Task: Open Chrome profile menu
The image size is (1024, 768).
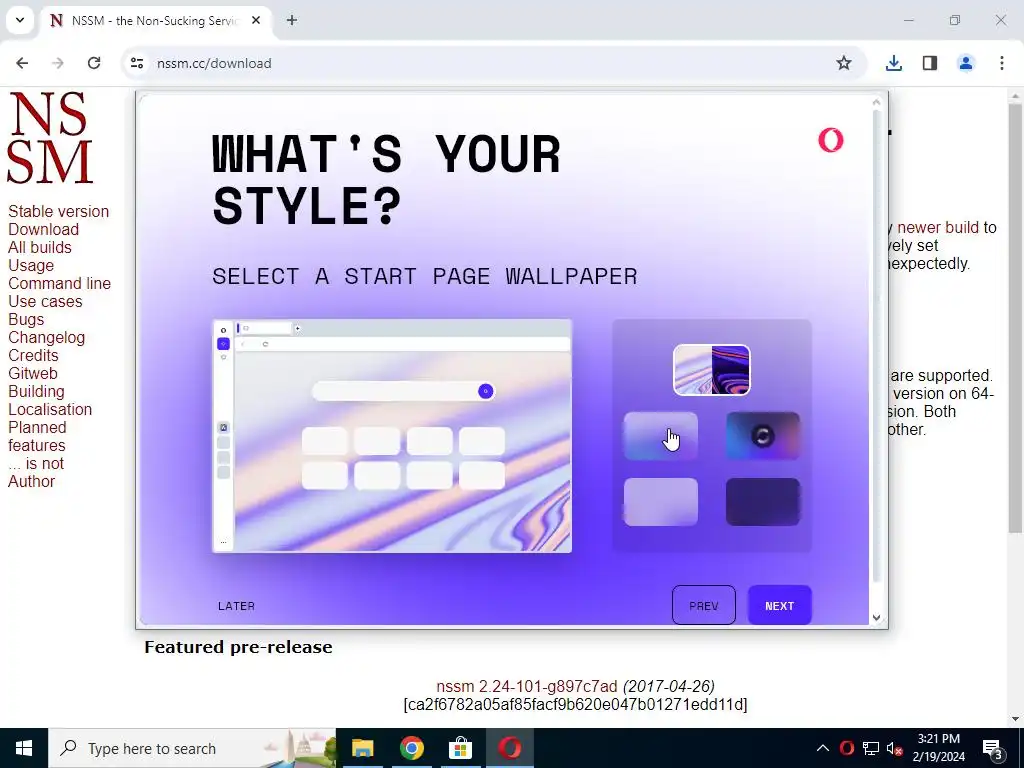Action: (x=965, y=63)
